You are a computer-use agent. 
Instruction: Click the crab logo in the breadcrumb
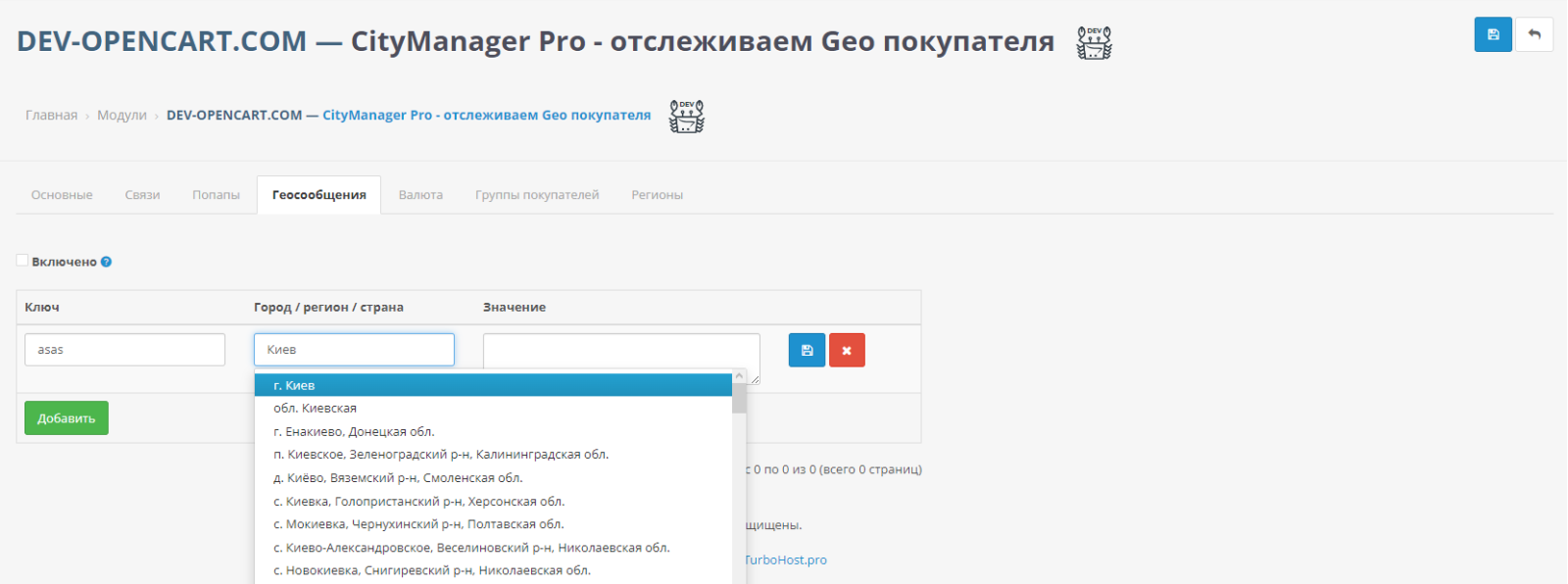coord(686,116)
